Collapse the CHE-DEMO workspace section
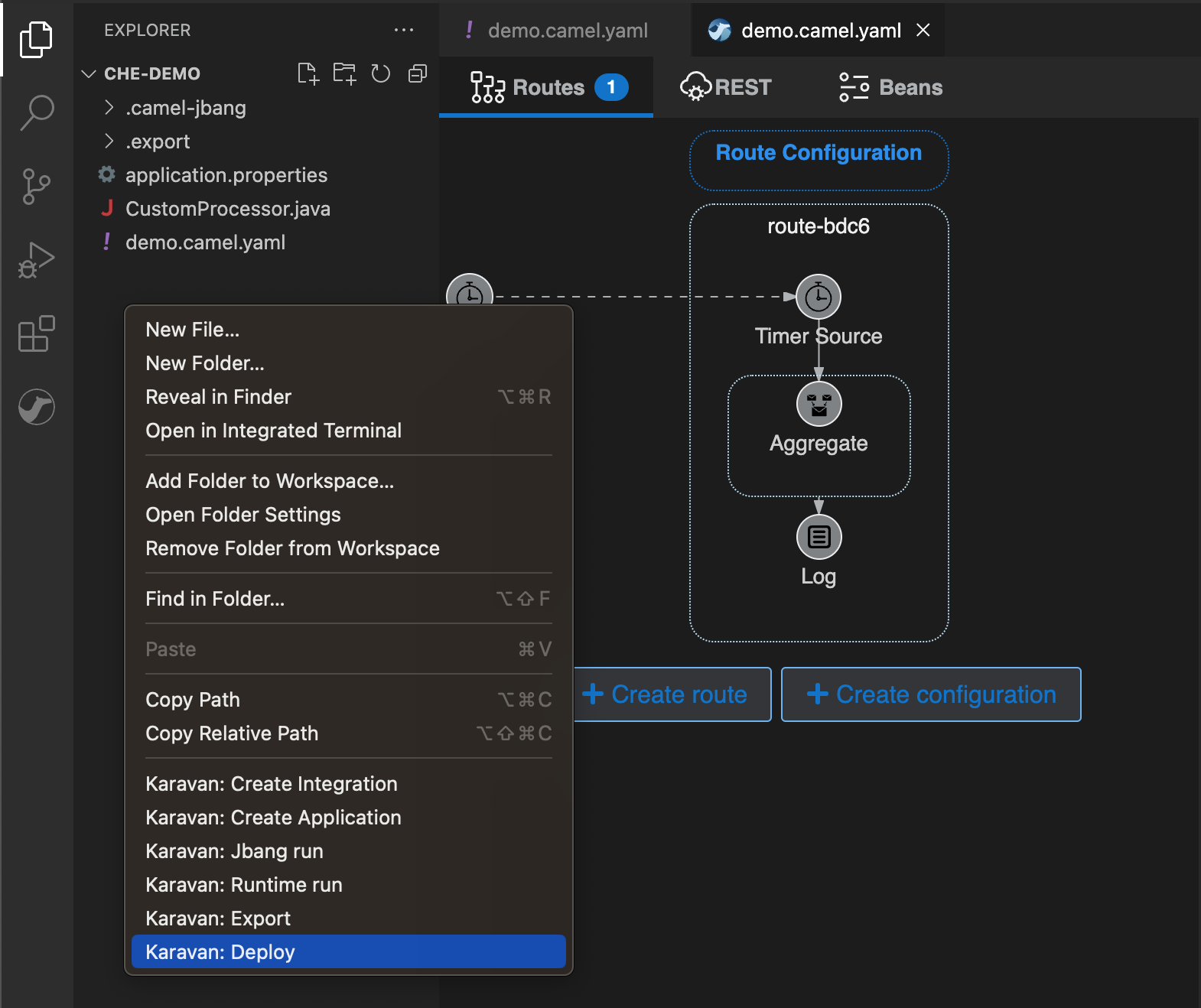Image resolution: width=1201 pixels, height=1008 pixels. 89,73
